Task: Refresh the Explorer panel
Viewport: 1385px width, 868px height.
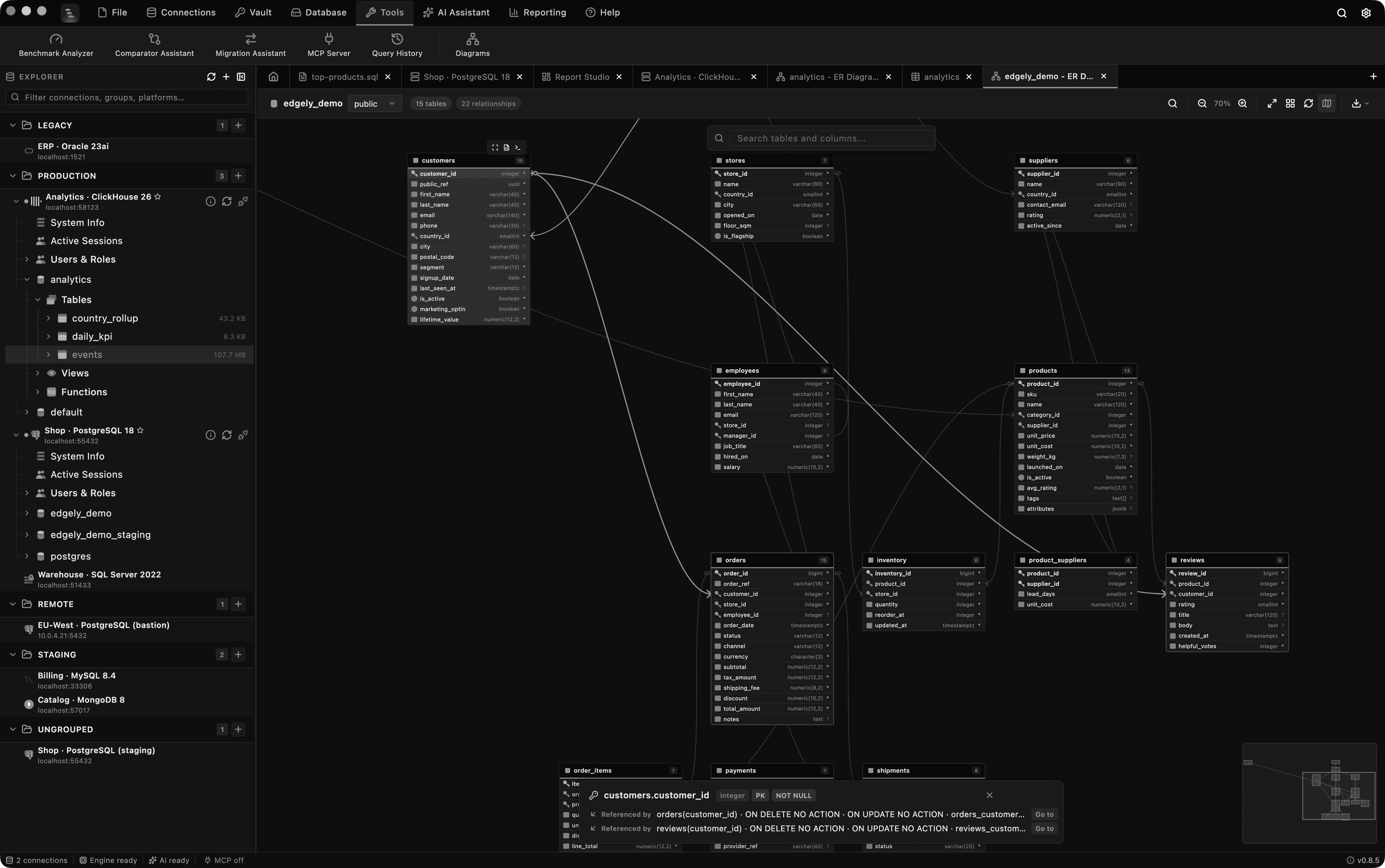Action: 211,77
